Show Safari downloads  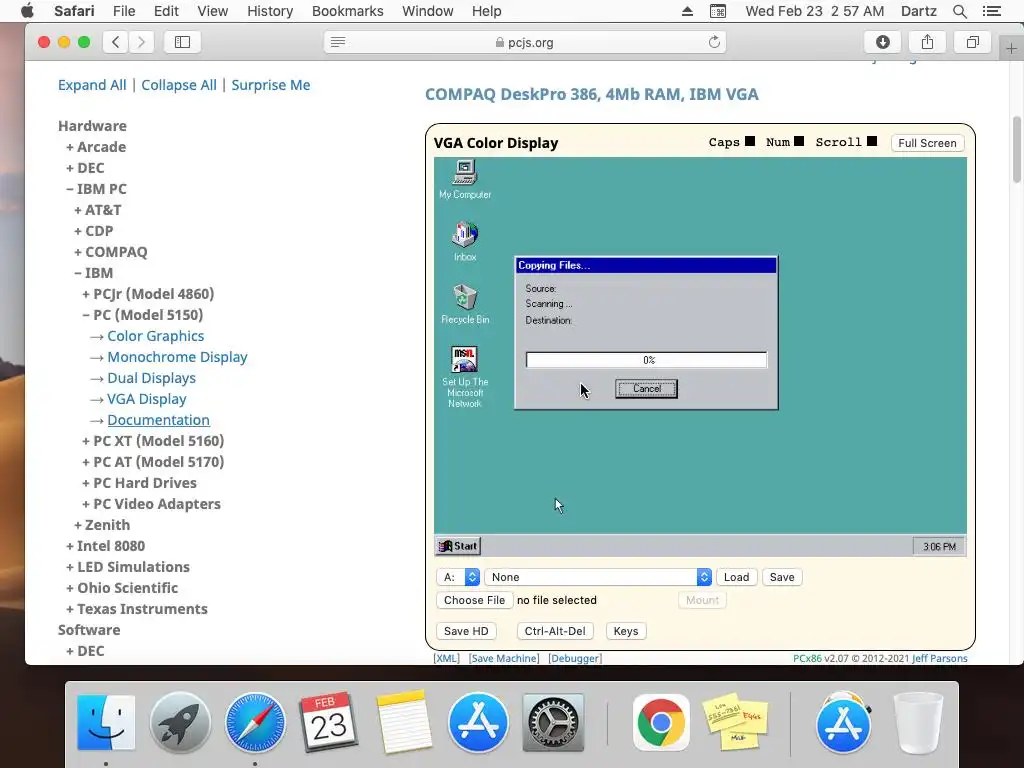click(x=882, y=42)
